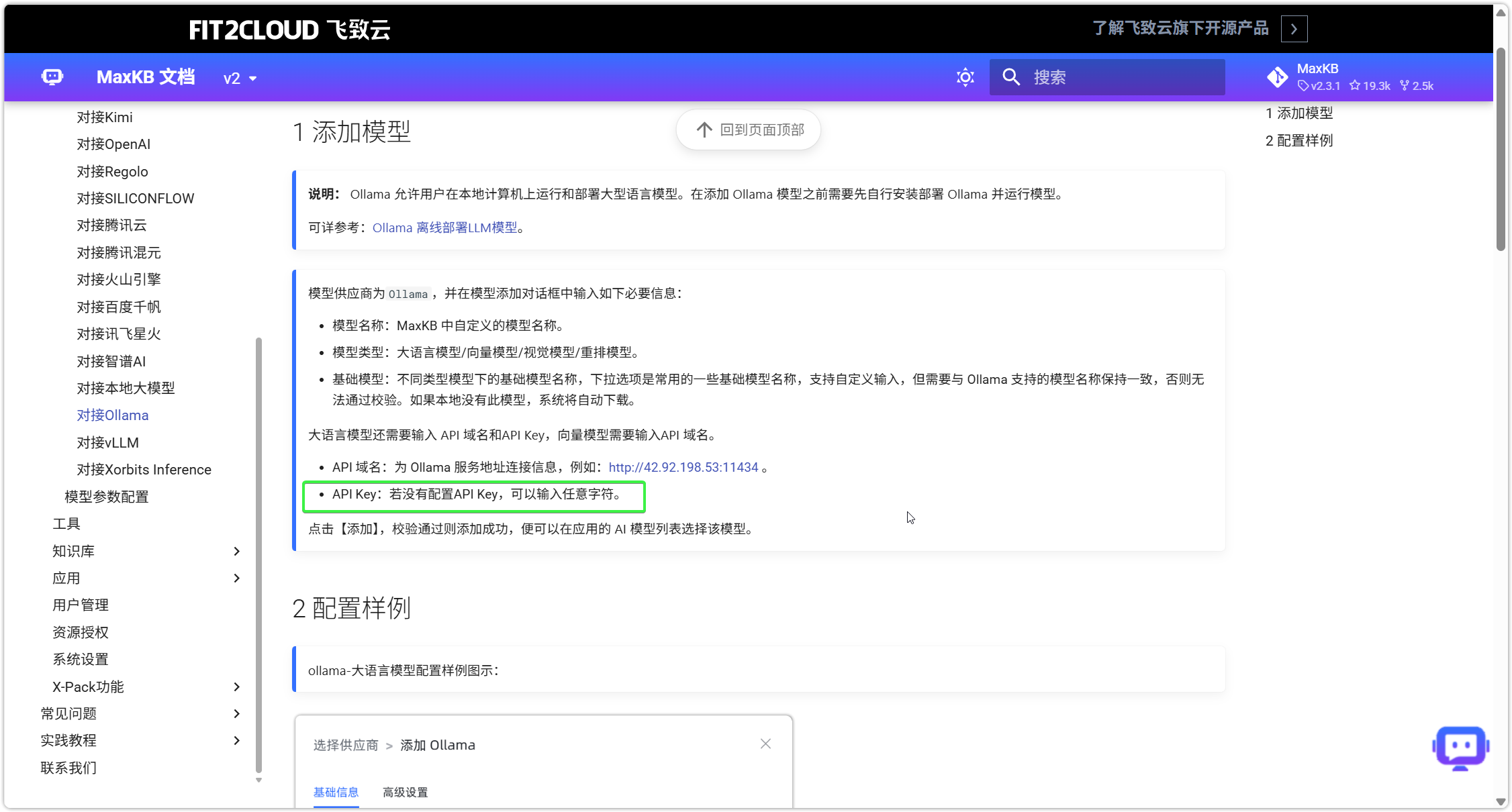Expand the 知识库 sidebar section
Screen dimensions: 1512x812
click(236, 551)
